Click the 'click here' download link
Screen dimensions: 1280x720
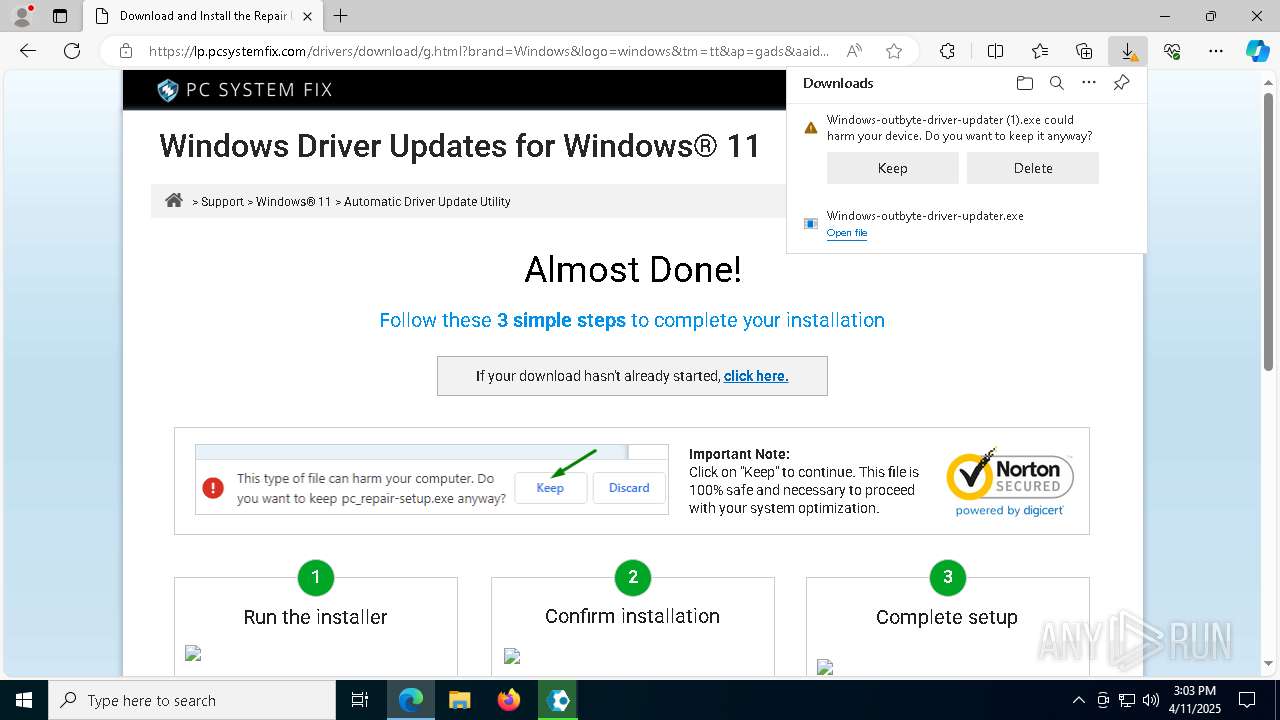(756, 376)
